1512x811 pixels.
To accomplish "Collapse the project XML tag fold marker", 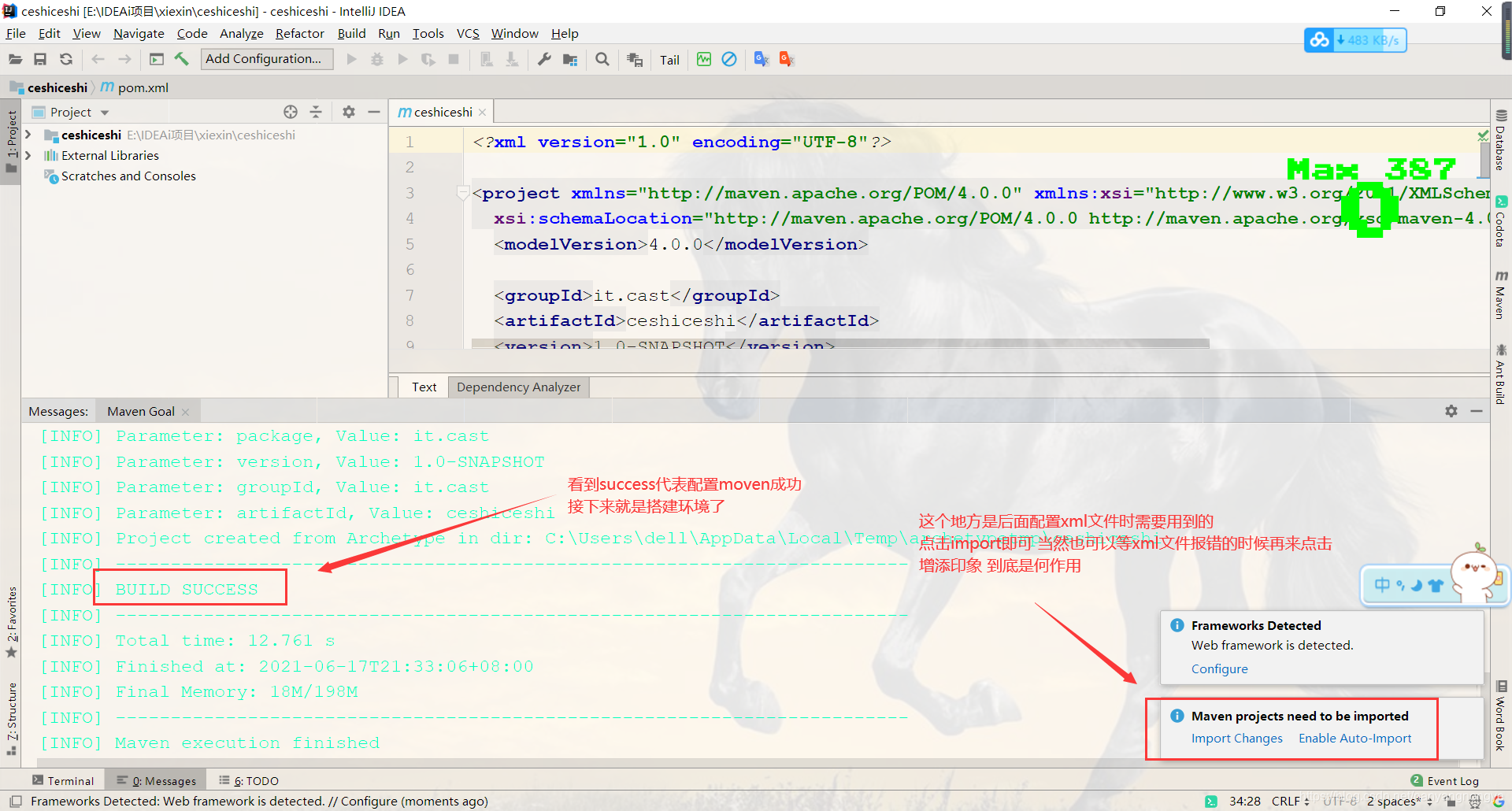I will [462, 192].
